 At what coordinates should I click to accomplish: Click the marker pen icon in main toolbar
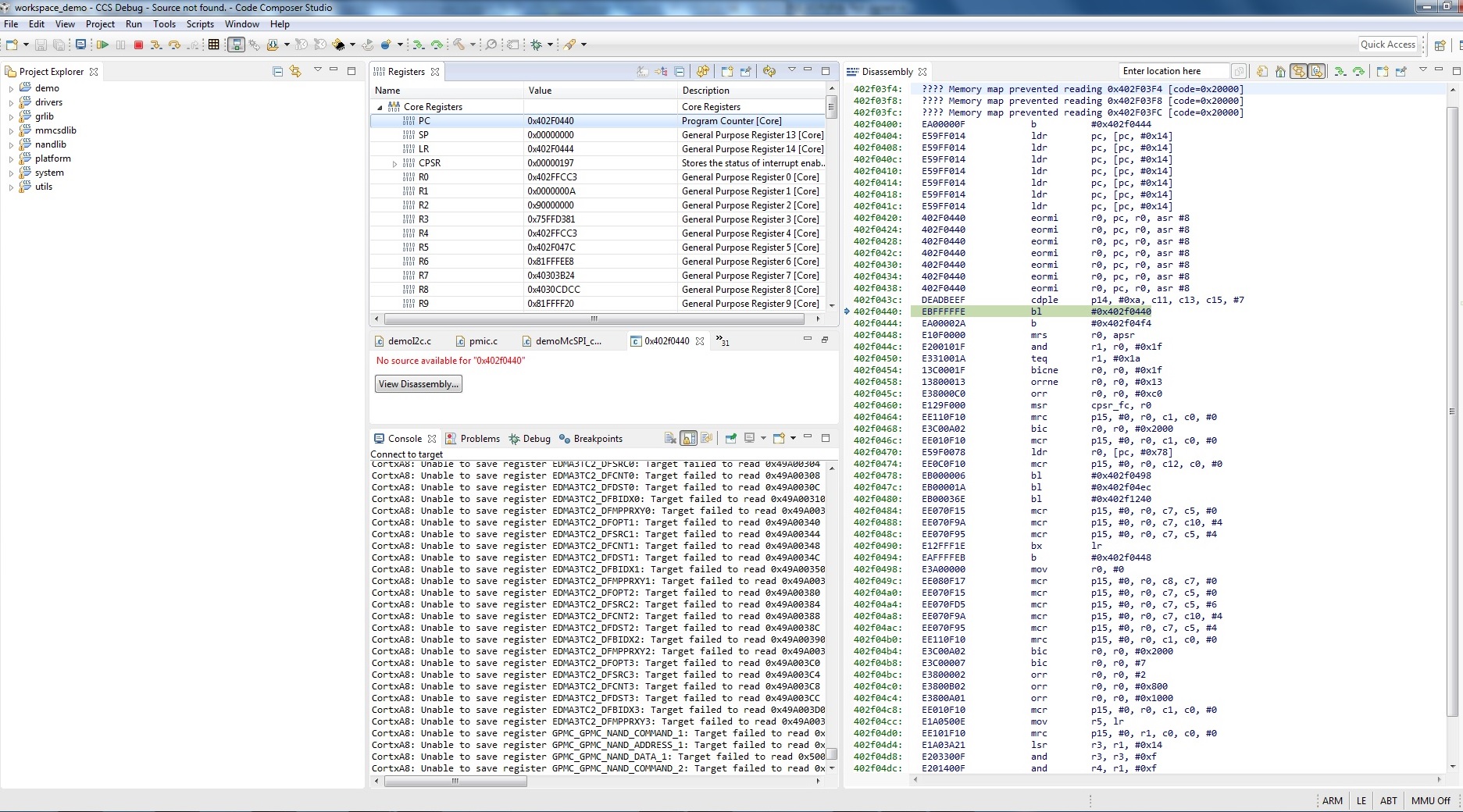pyautogui.click(x=570, y=45)
